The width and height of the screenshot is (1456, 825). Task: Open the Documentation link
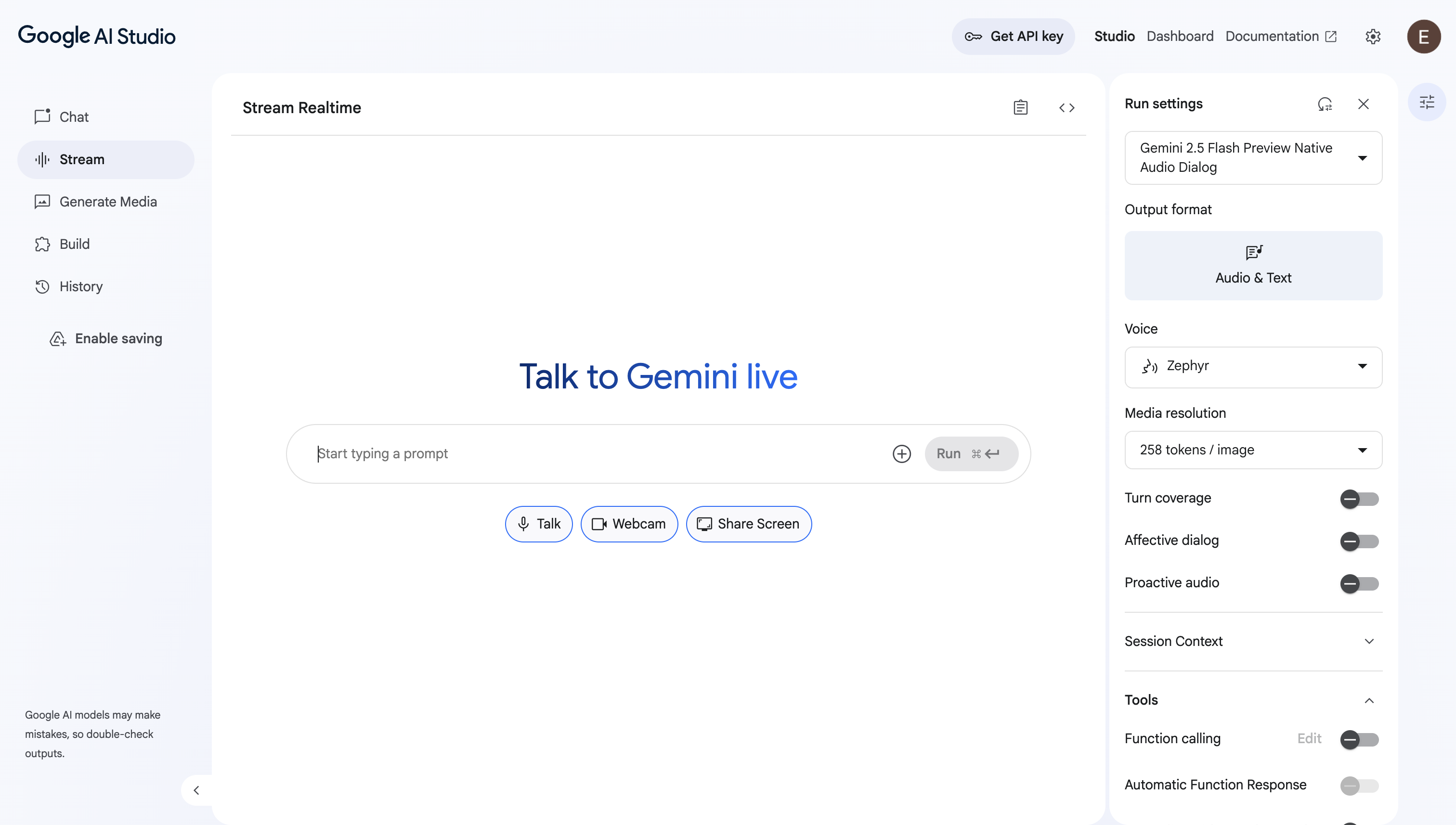coord(1281,36)
